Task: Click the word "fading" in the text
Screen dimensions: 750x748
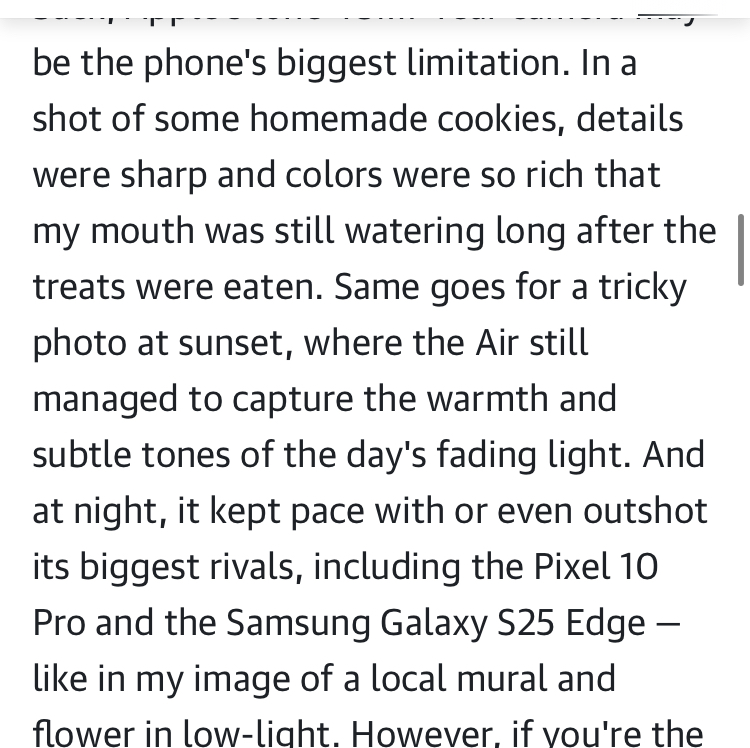Action: (x=486, y=457)
